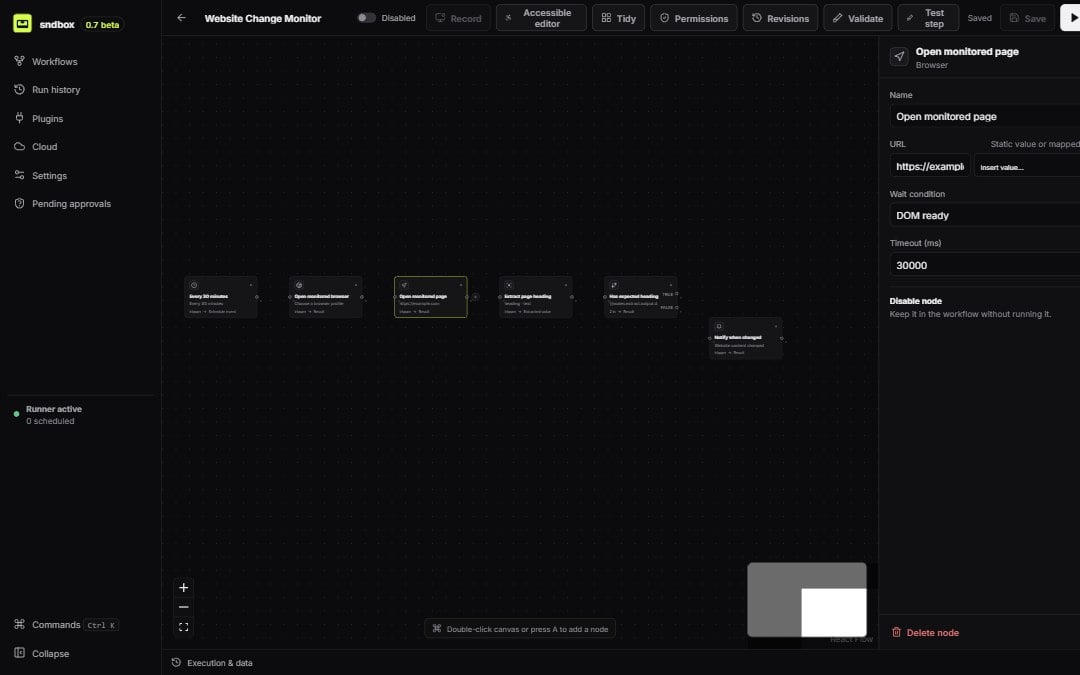Toggle the workflow Disabled switch
Viewport: 1080px width, 675px height.
pyautogui.click(x=366, y=18)
